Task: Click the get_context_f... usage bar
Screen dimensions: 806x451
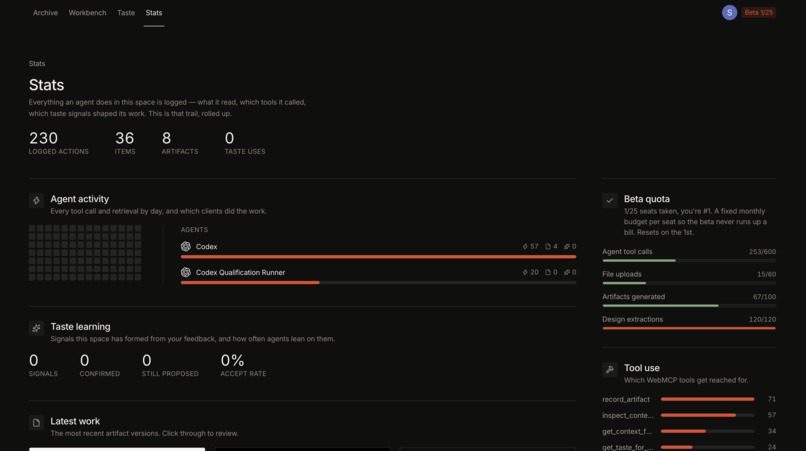Action: [707, 431]
